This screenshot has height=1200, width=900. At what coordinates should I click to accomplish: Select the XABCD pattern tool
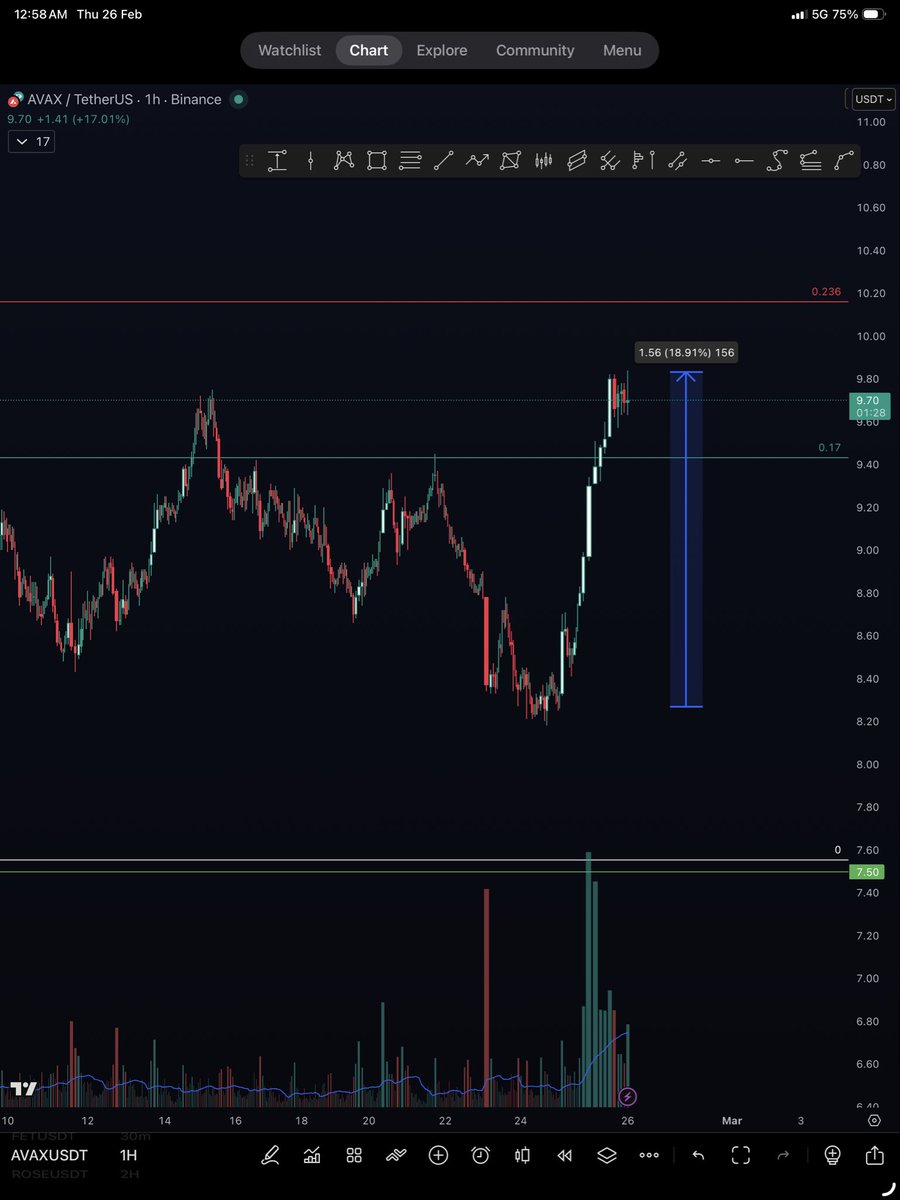tap(344, 160)
